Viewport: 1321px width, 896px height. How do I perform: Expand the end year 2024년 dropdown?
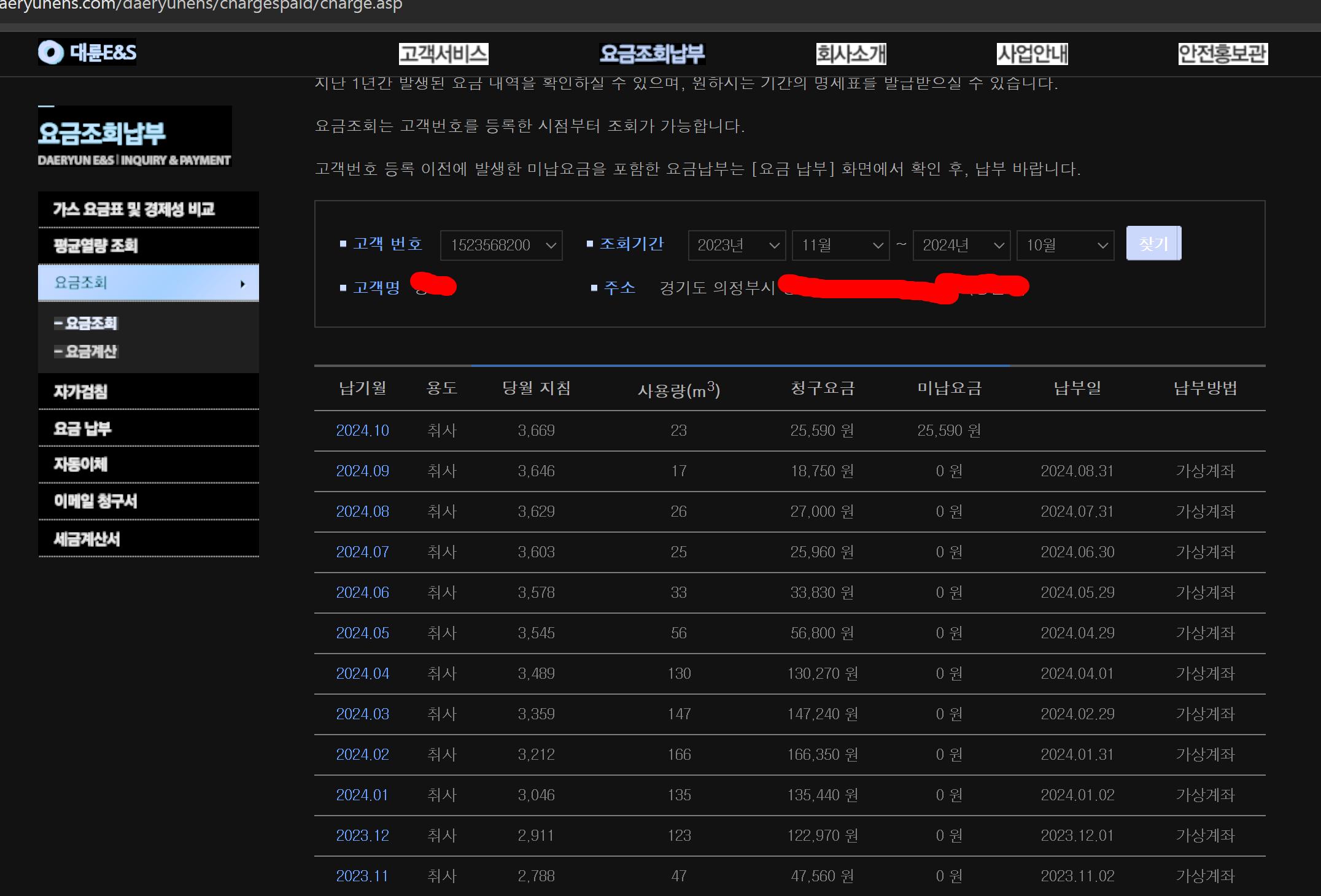click(961, 245)
